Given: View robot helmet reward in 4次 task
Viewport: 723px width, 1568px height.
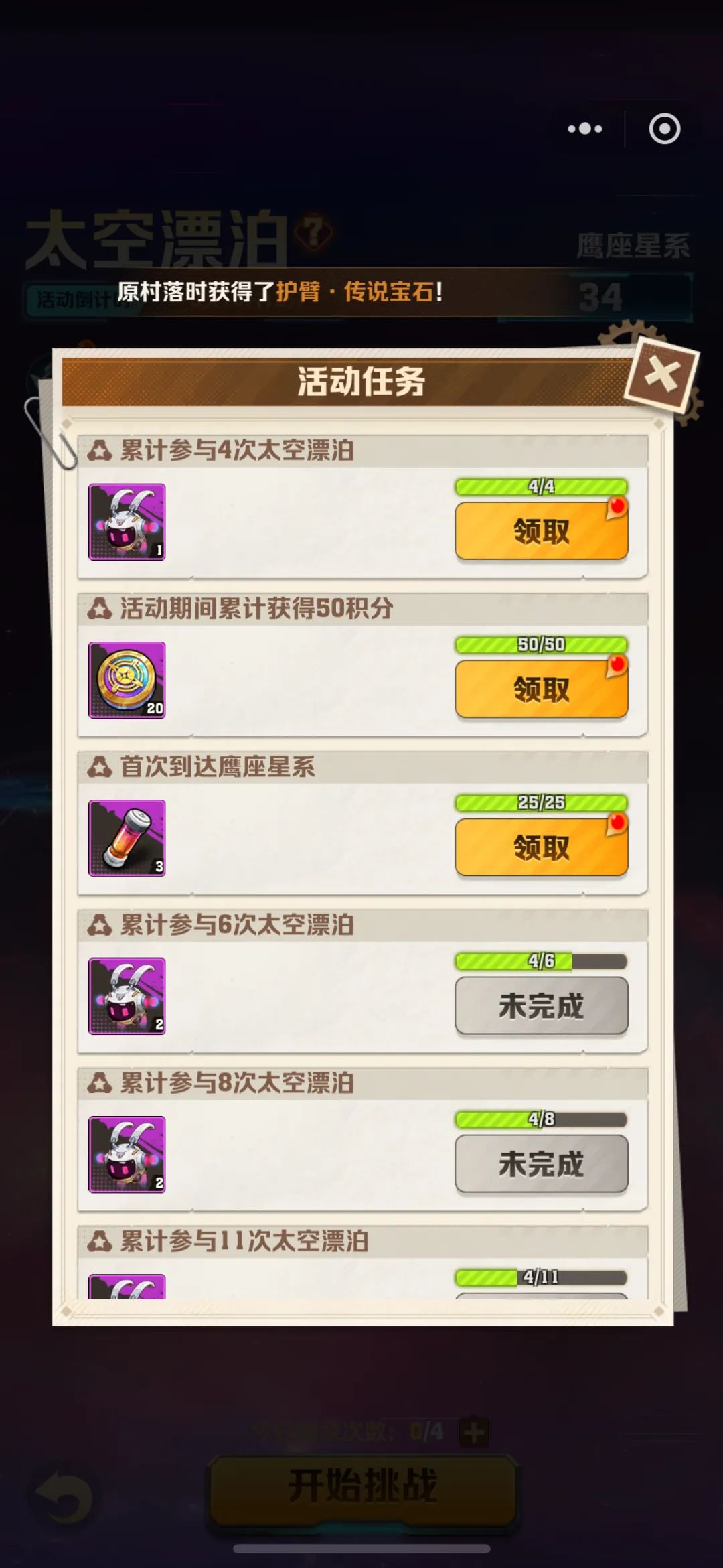Looking at the screenshot, I should tap(127, 522).
